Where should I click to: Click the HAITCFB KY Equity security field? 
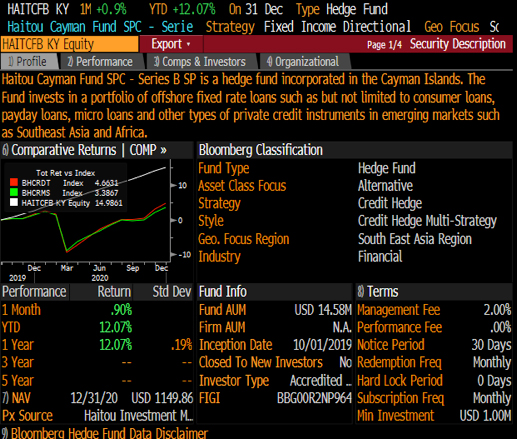coord(69,44)
